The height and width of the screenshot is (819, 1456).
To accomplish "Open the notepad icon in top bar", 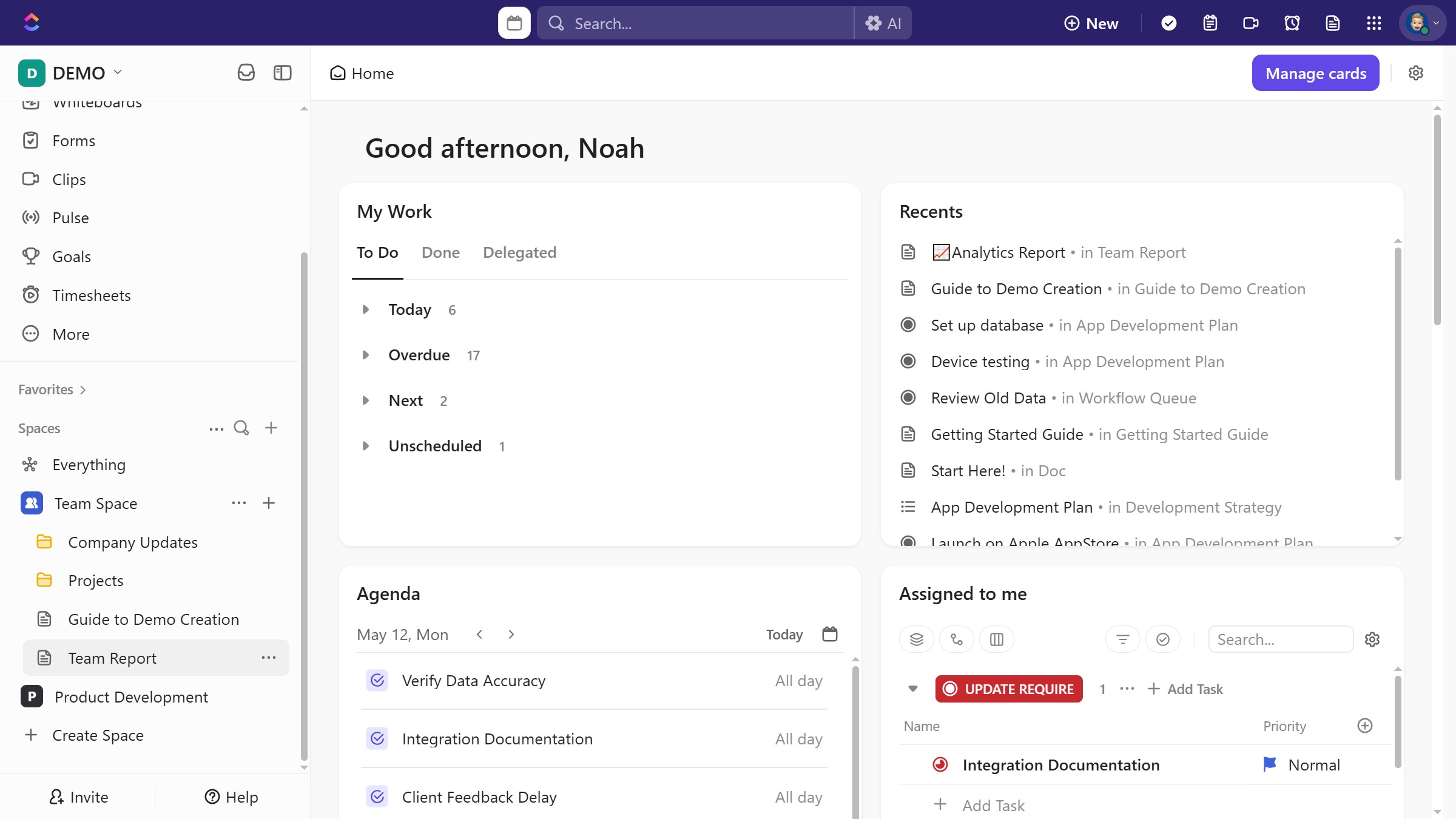I will tap(1210, 23).
